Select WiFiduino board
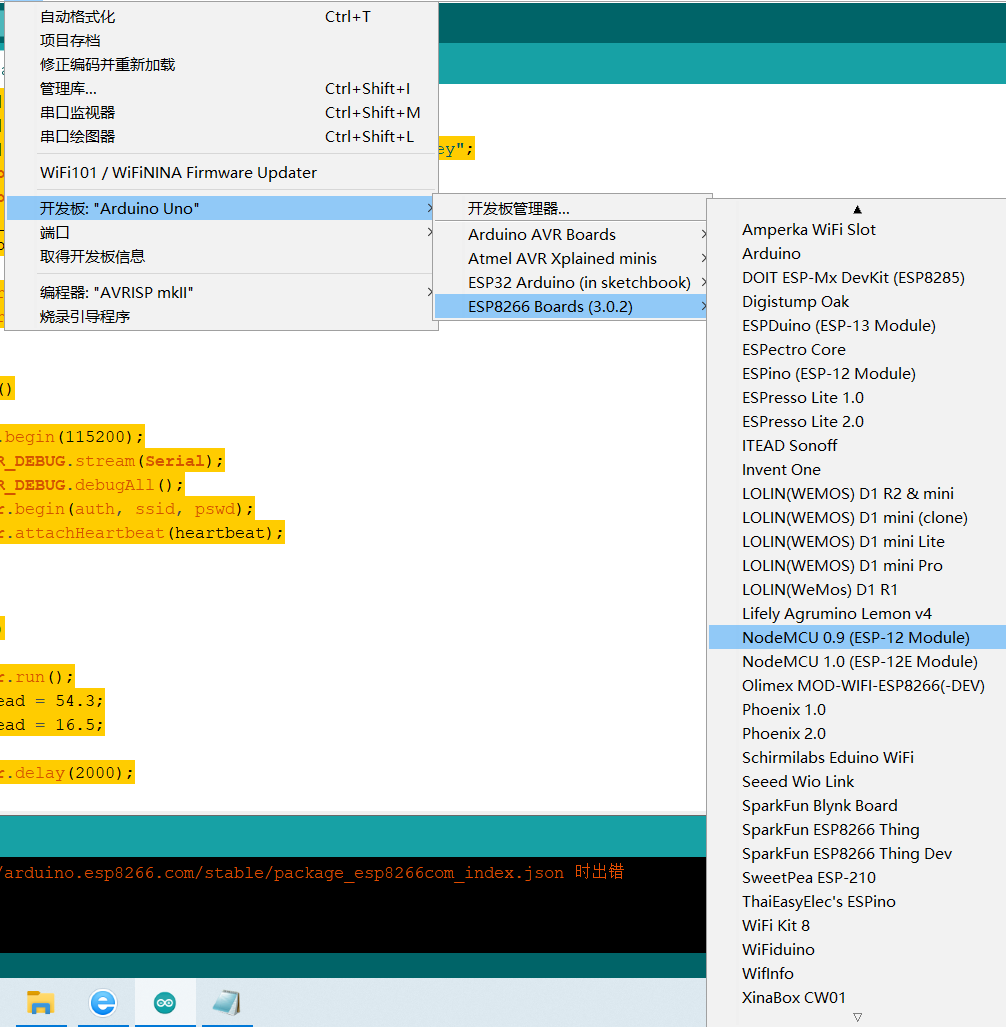The width and height of the screenshot is (1006, 1027). pyautogui.click(x=857, y=950)
